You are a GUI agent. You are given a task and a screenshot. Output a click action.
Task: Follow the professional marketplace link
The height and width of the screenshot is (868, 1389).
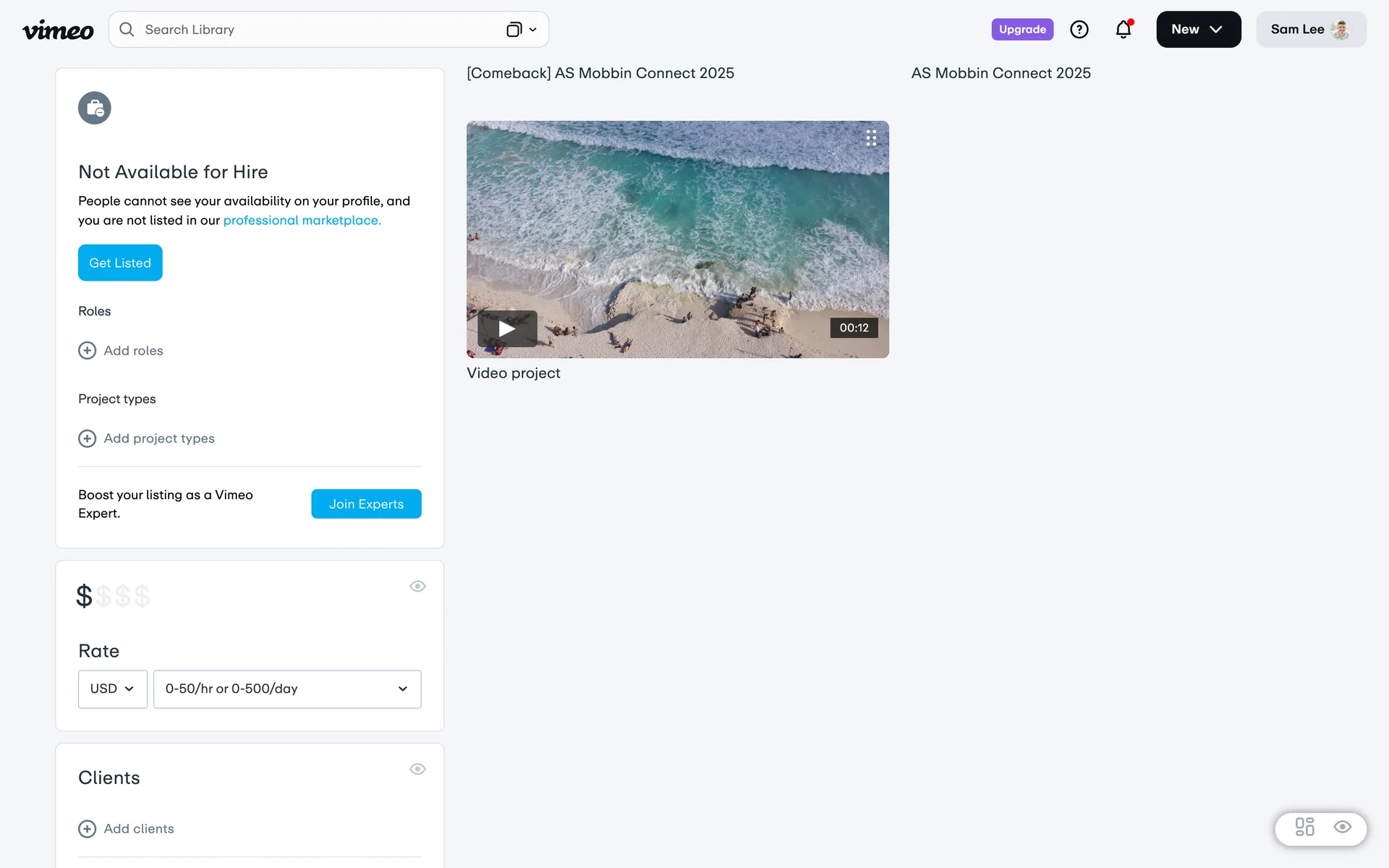(x=302, y=221)
